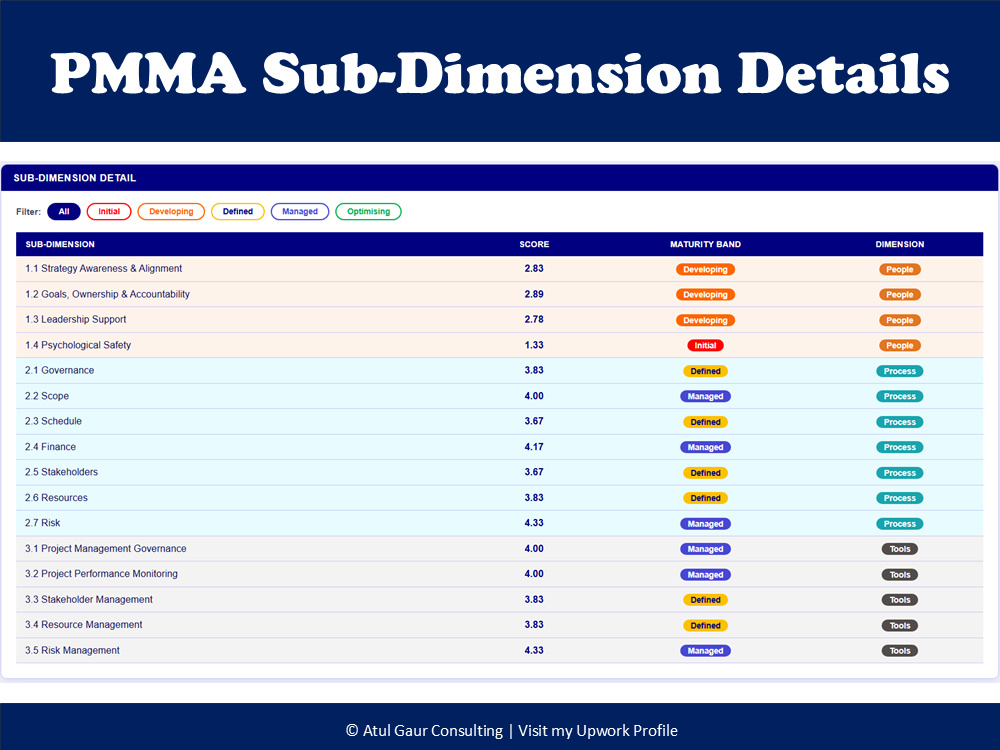Click the © Atul Gaur Consulting text
The height and width of the screenshot is (750, 1000).
[x=424, y=730]
